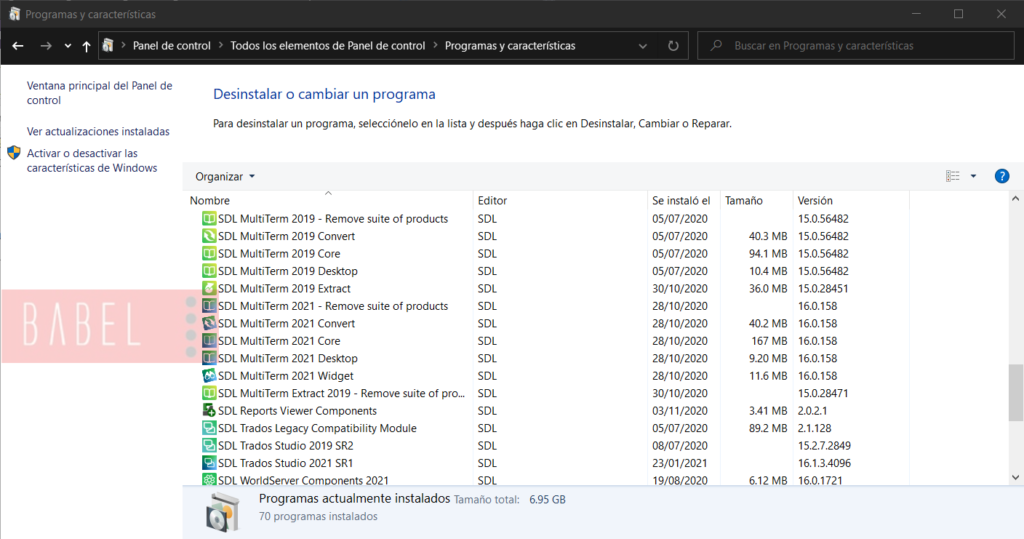Click the SDL MultiTerm 2019 Extract icon
The image size is (1024, 539).
tap(209, 289)
